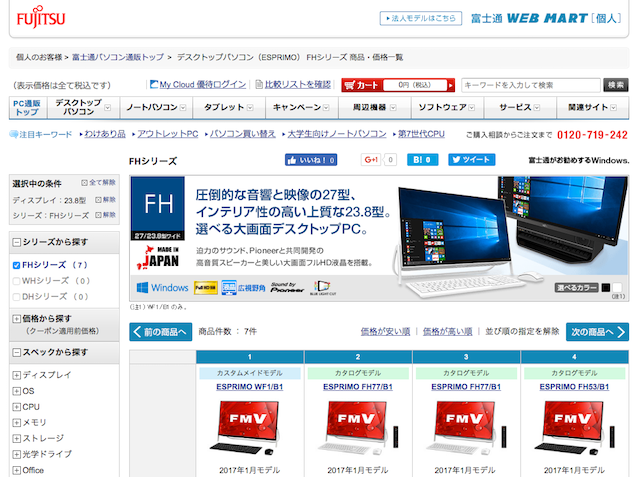This screenshot has width=640, height=477.
Task: Click the Fujitsu logo
Action: [x=41, y=18]
